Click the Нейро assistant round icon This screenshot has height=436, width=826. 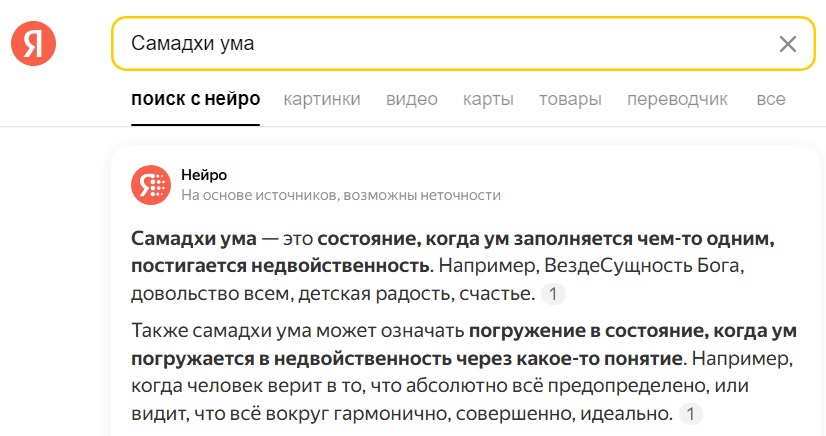[151, 185]
